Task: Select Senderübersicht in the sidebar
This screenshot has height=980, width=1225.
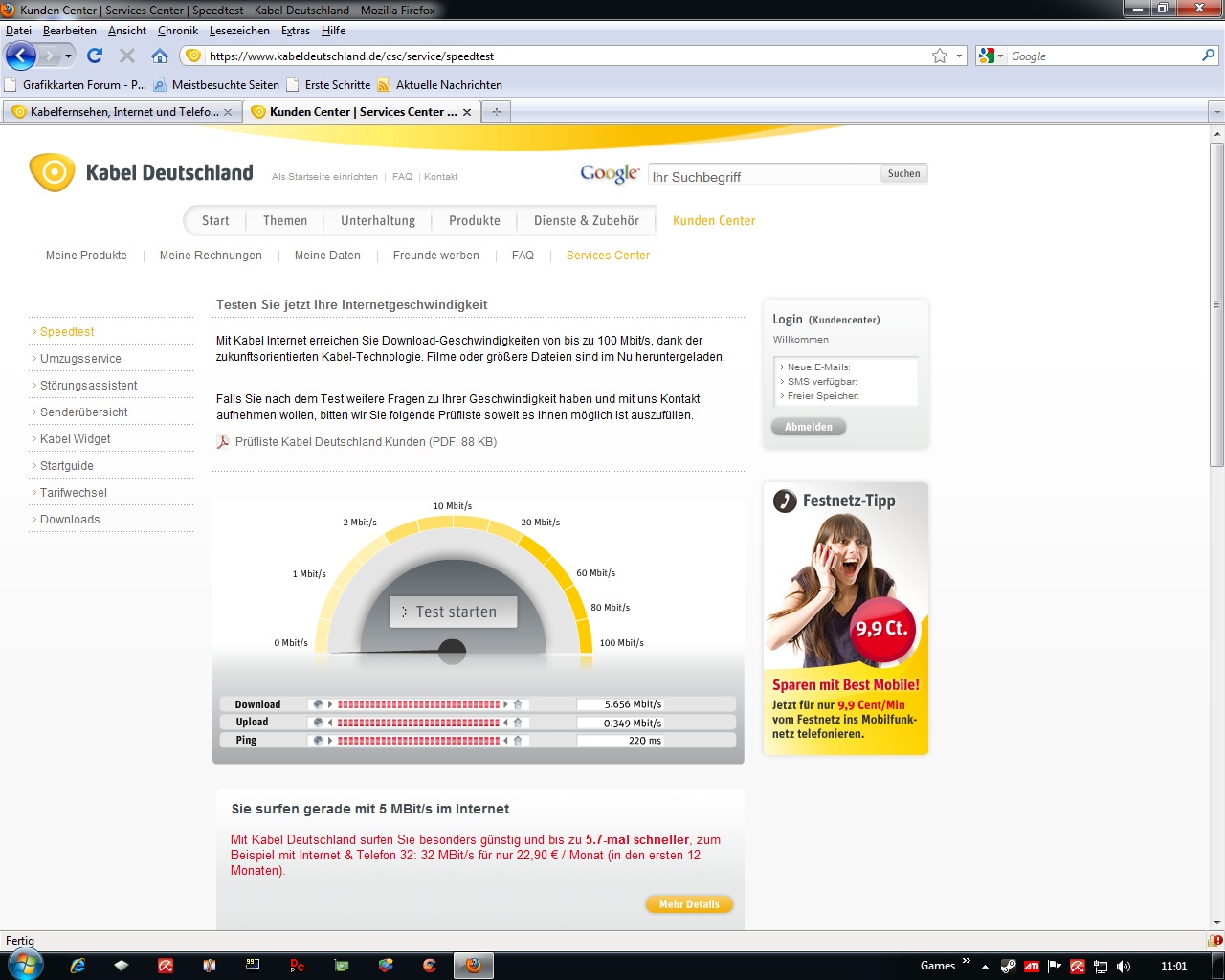Action: (x=83, y=412)
